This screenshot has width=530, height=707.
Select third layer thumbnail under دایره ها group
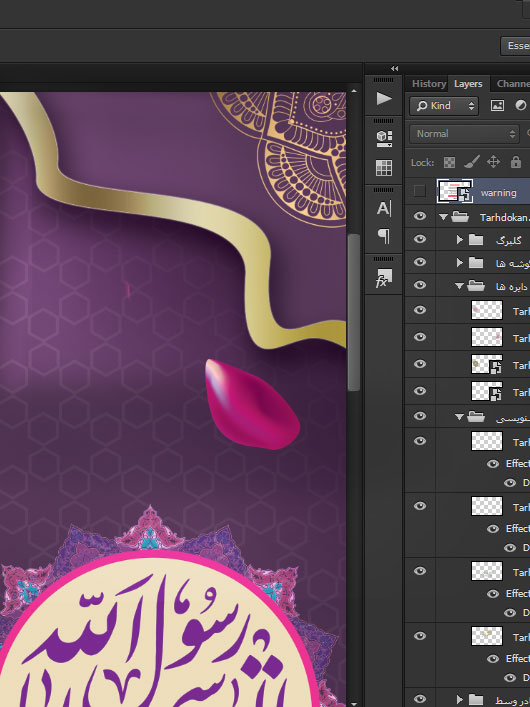pos(487,364)
